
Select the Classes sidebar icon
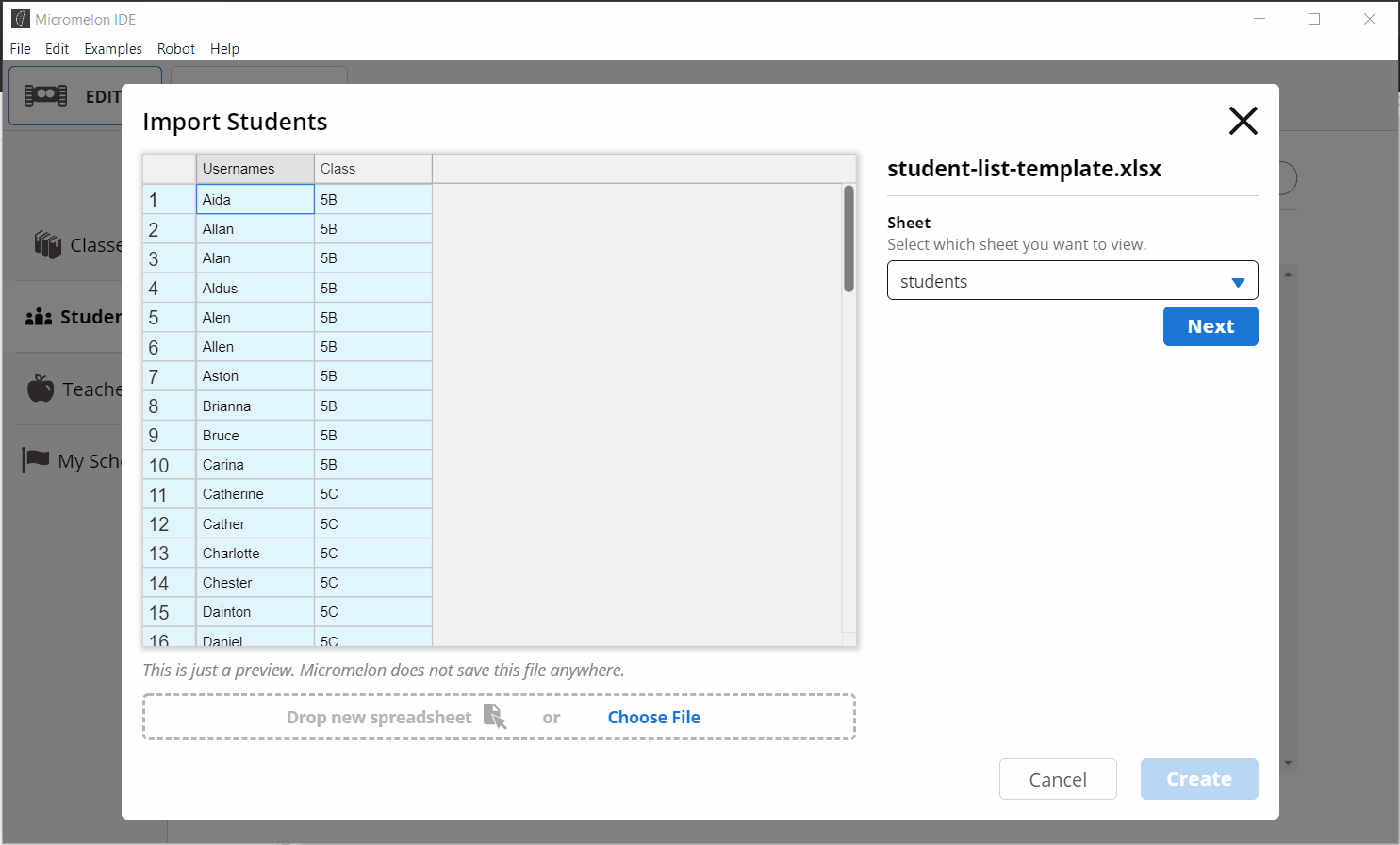click(x=46, y=244)
